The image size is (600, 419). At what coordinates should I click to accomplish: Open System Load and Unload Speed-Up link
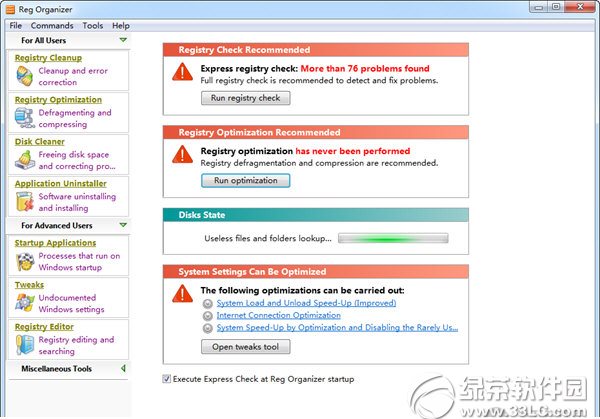306,303
